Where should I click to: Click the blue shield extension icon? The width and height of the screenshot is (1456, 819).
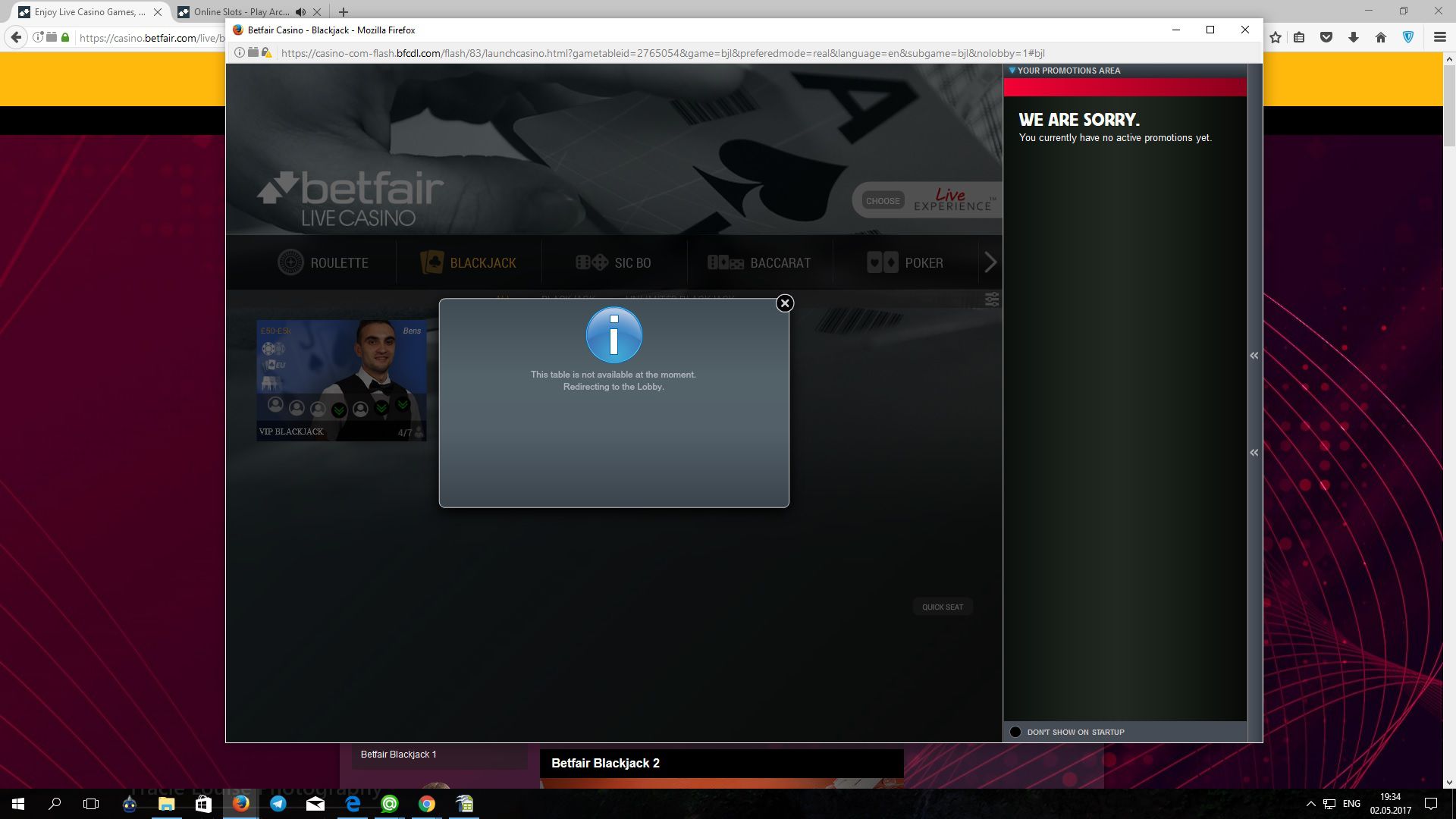1408,37
